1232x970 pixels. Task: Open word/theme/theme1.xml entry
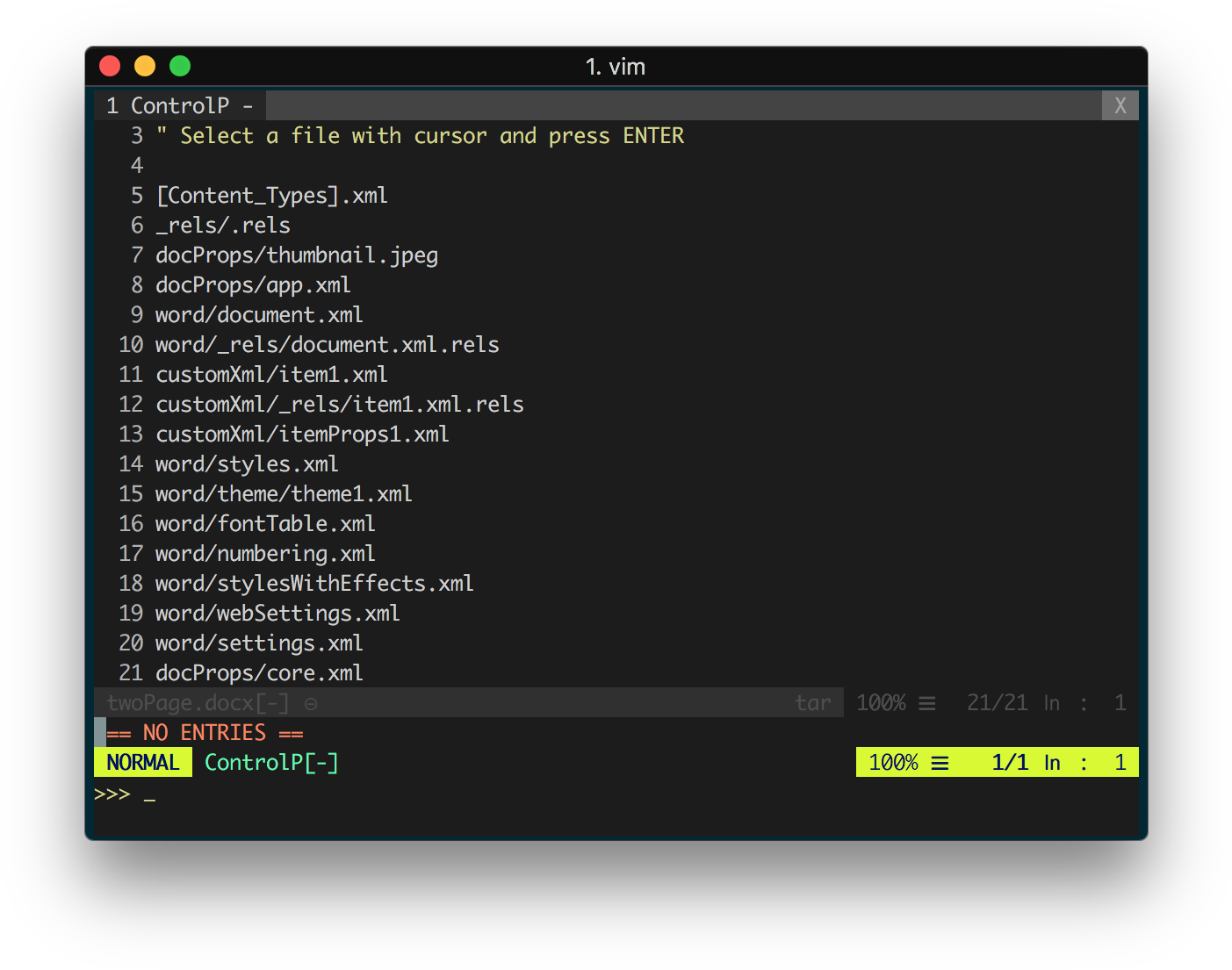pos(284,494)
